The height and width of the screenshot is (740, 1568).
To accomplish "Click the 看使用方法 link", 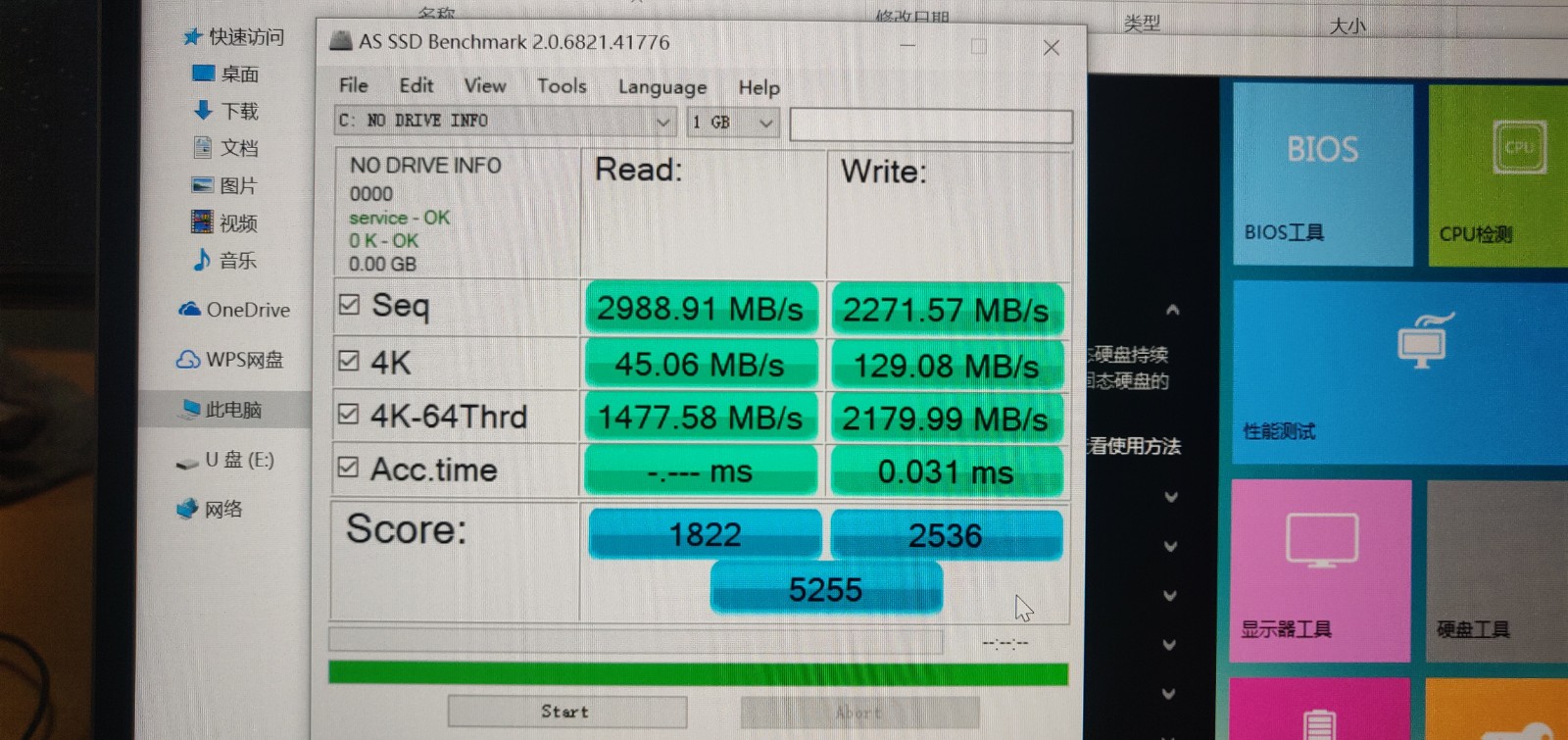I will point(1134,446).
